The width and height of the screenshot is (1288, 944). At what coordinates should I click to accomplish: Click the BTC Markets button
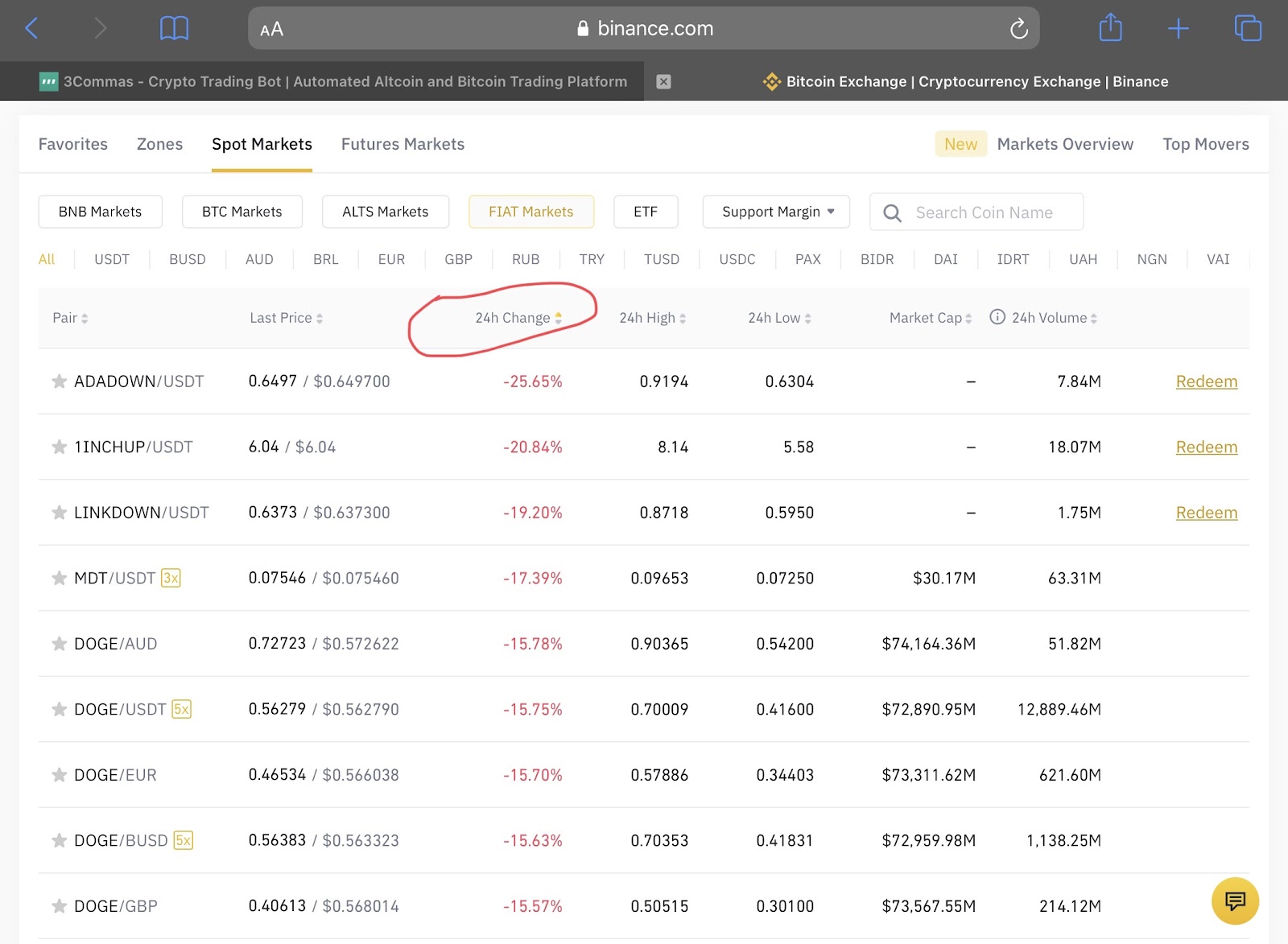coord(242,212)
